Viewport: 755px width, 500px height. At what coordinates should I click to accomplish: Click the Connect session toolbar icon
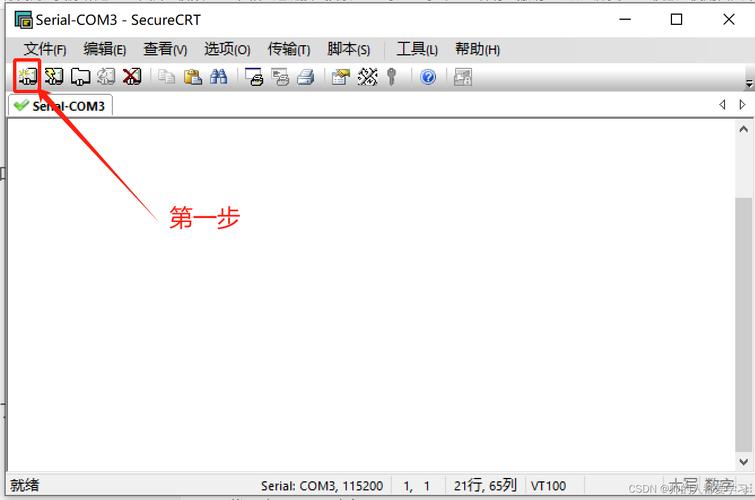point(27,77)
